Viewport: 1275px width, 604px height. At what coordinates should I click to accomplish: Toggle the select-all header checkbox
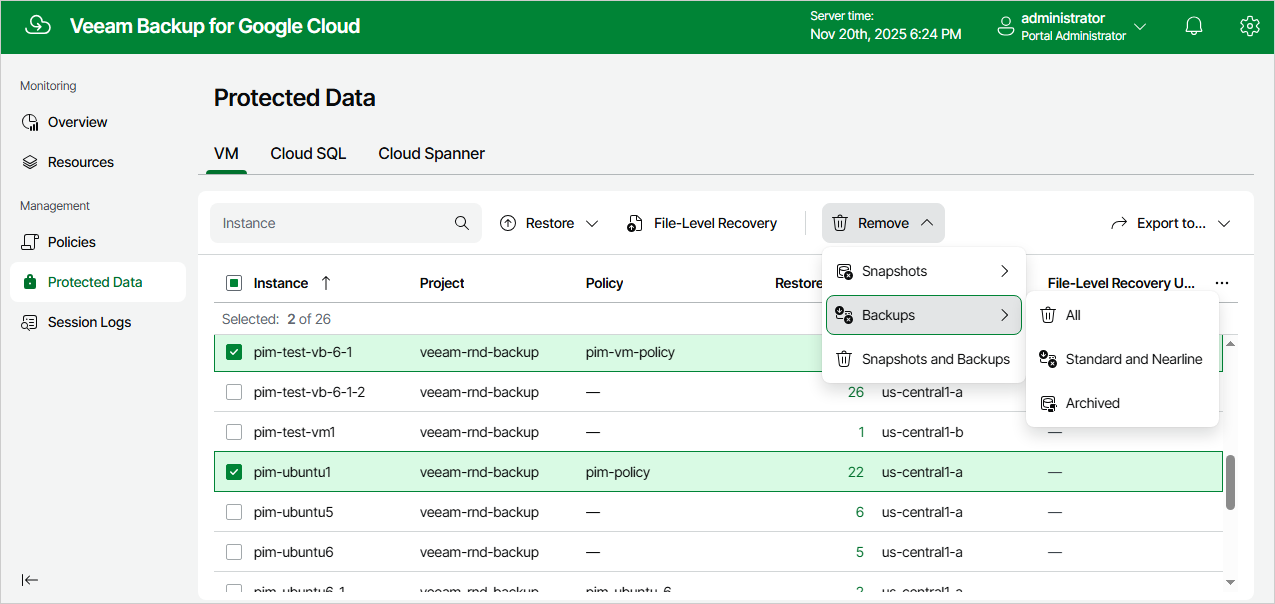234,283
